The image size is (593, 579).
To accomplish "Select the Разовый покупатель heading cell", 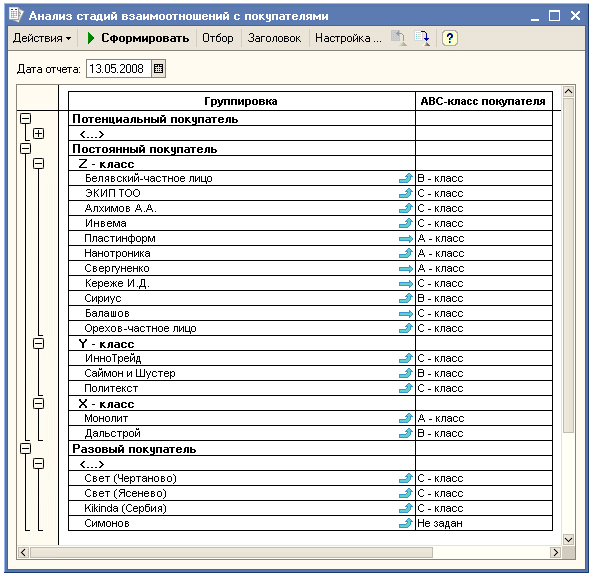I will pyautogui.click(x=241, y=449).
